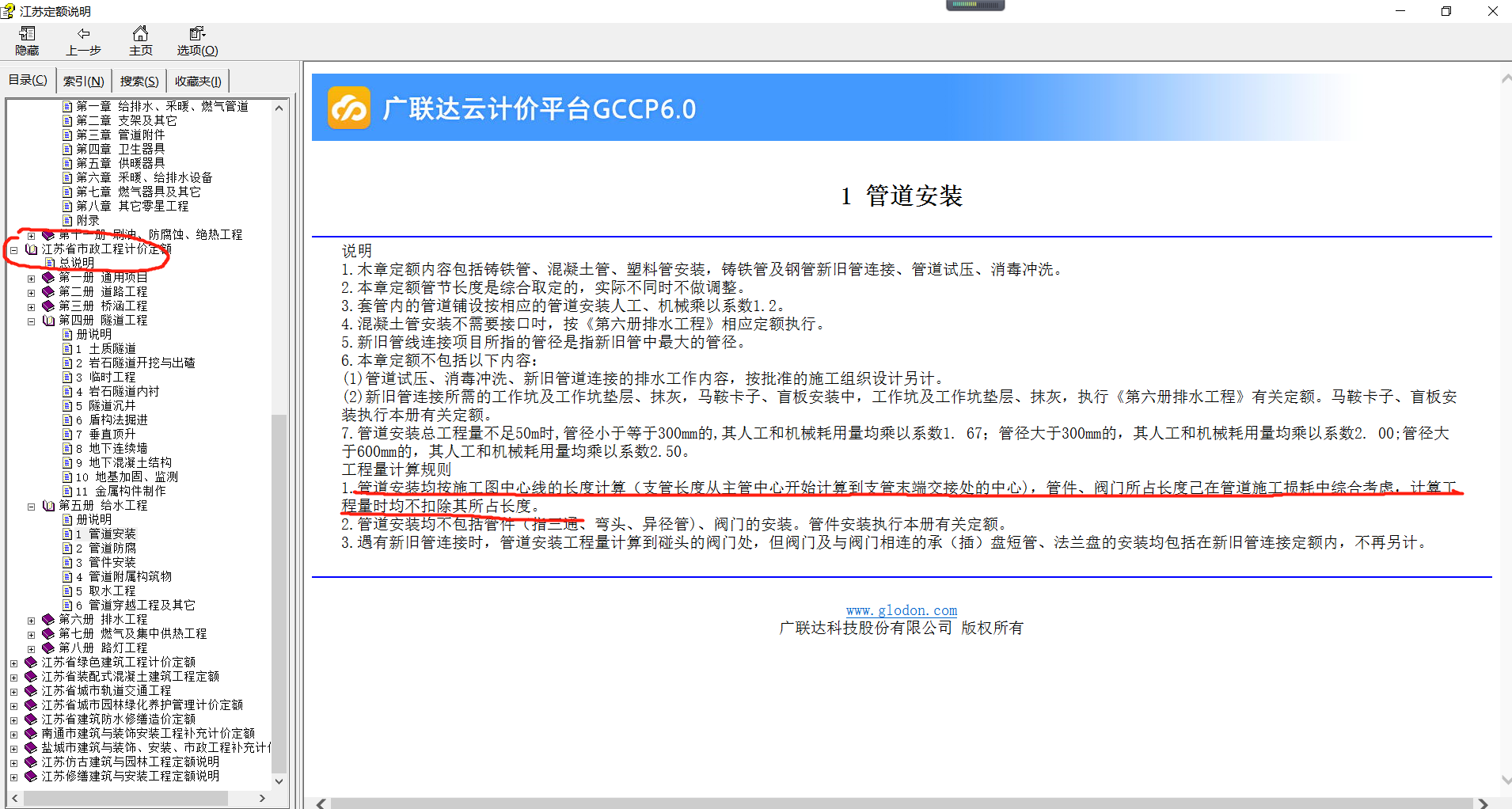The width and height of the screenshot is (1512, 809).
Task: Click tree panel scroll-right arrow
Action: tap(262, 798)
